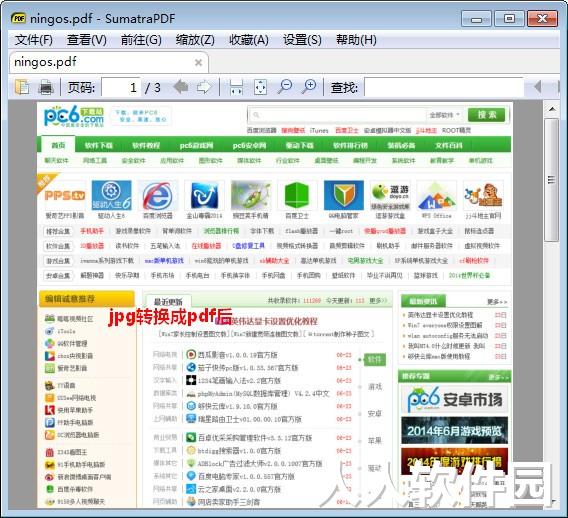Click the 软件下载 nav item
Image resolution: width=568 pixels, height=518 pixels.
(99, 146)
